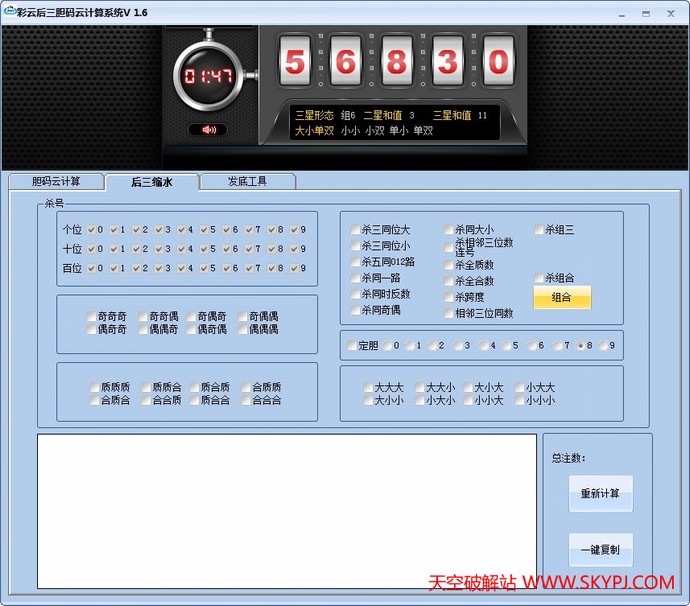690x606 pixels.
Task: Mute the countdown sound speaker icon
Action: coord(208,130)
